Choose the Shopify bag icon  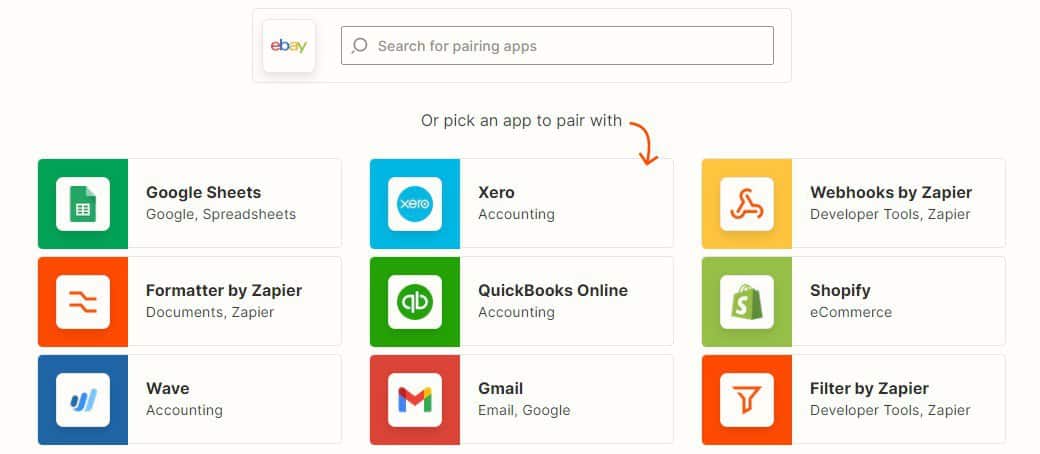747,302
